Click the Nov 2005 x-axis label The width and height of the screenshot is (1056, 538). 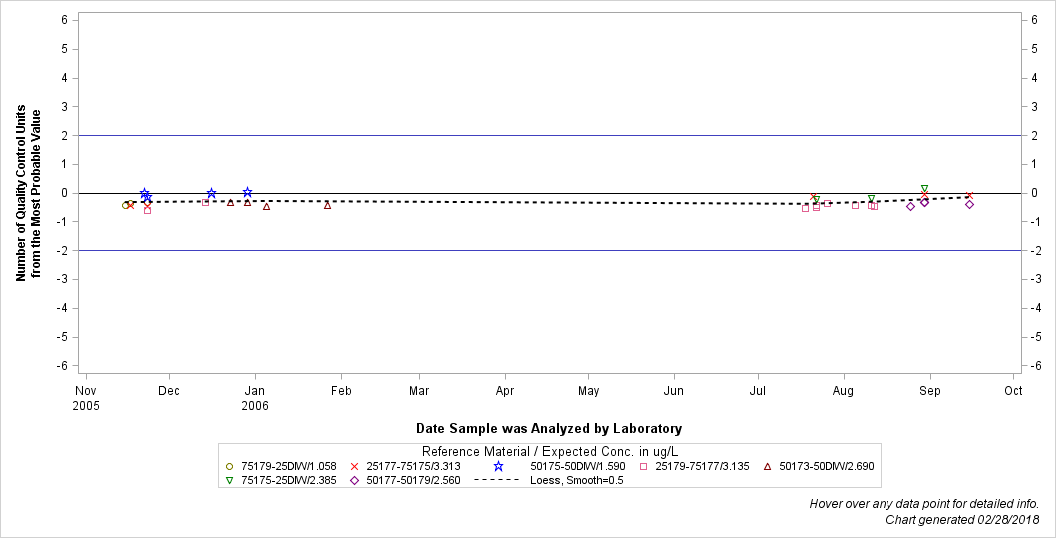86,398
